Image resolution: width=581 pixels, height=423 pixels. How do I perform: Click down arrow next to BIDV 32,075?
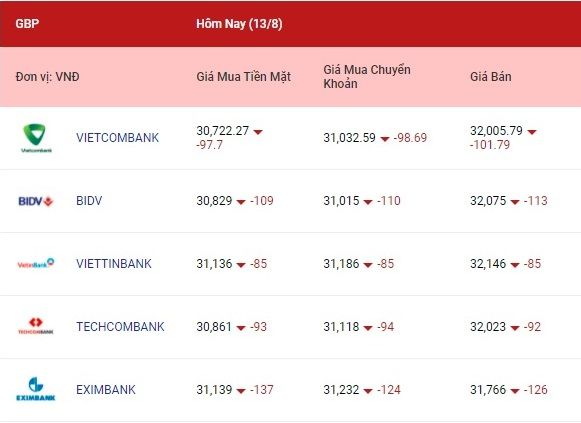[x=515, y=202]
